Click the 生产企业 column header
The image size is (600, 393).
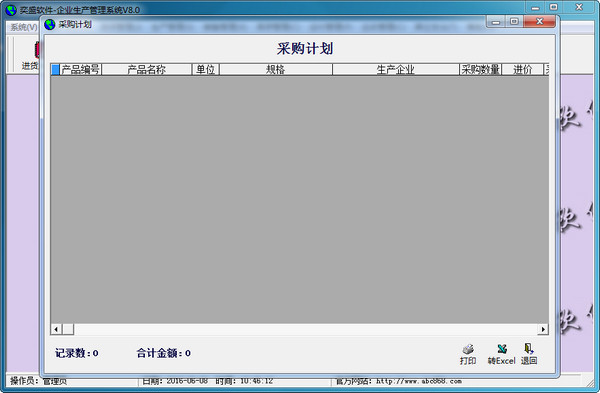coord(396,70)
